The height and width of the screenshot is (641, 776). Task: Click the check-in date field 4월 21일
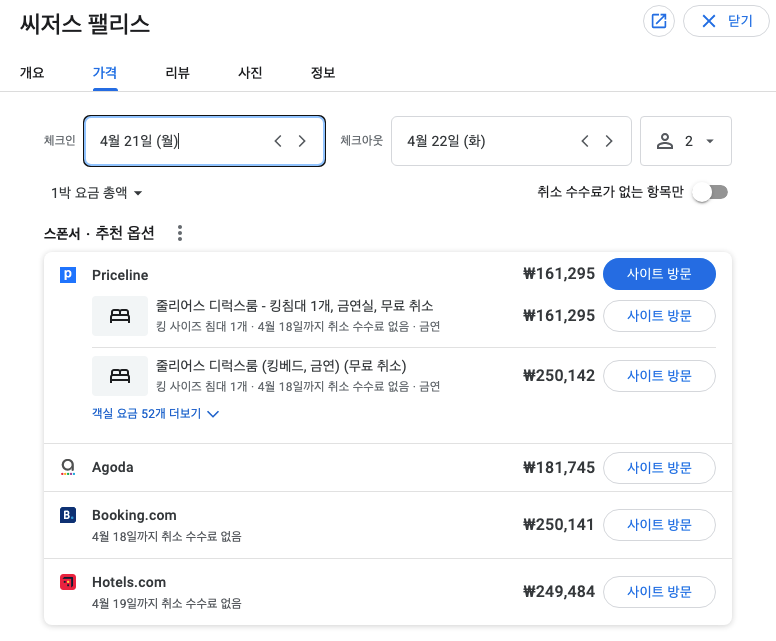tap(204, 141)
